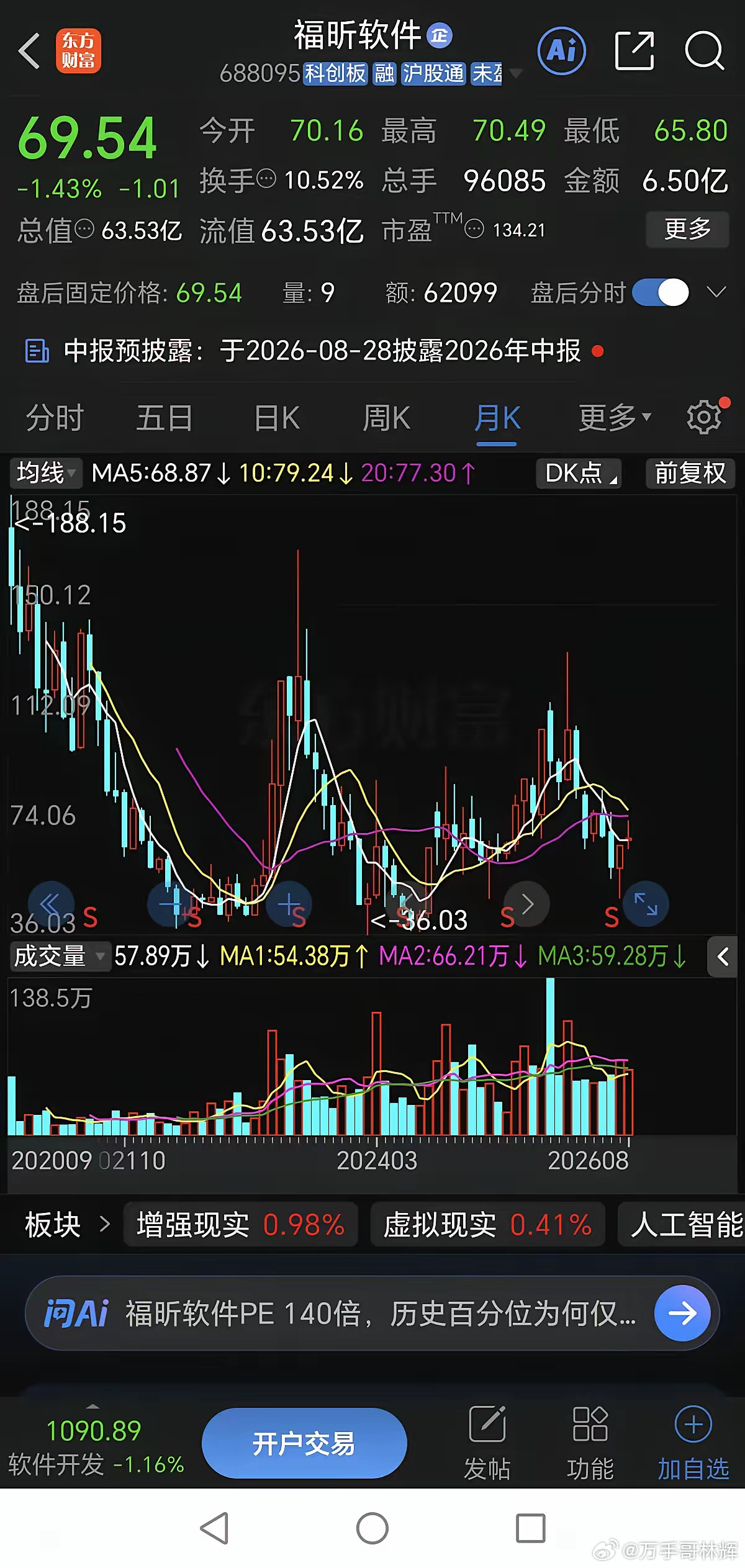This screenshot has width=745, height=1568.
Task: Open the 均线 indicator dropdown
Action: coord(45,473)
